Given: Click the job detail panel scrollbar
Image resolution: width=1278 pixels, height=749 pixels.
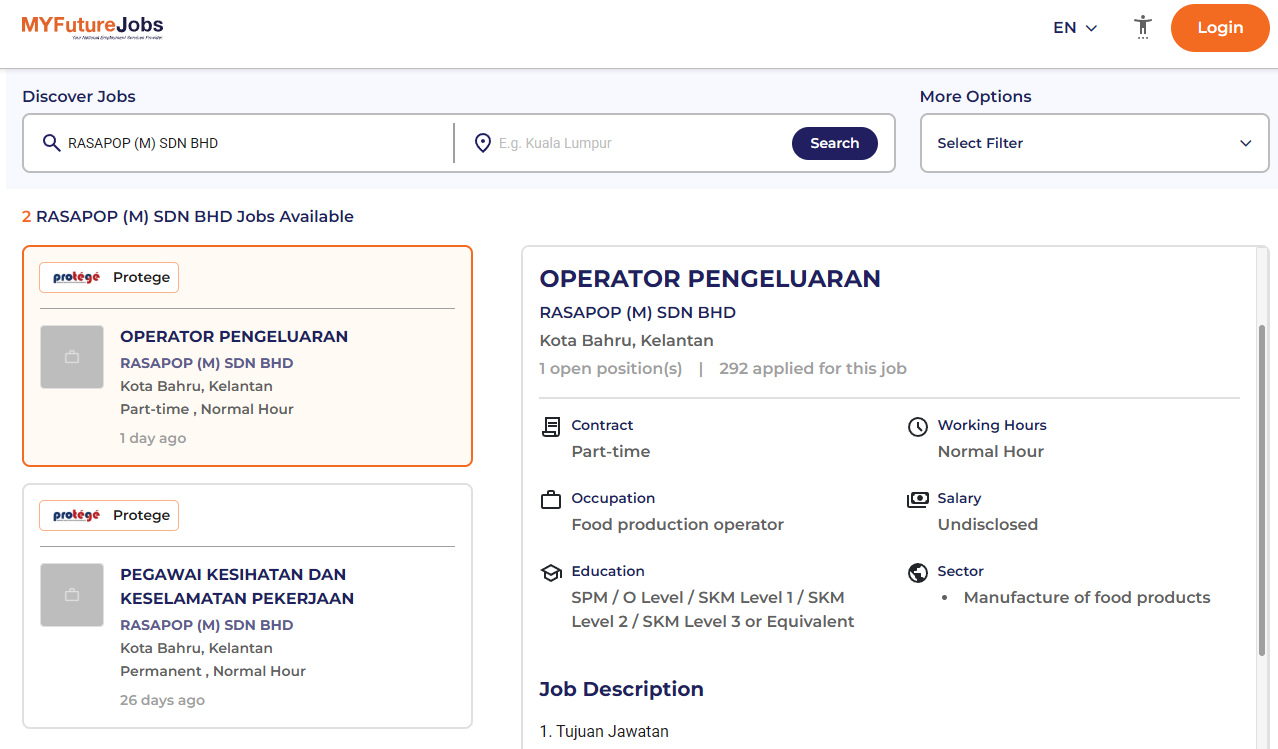Looking at the screenshot, I should [1262, 490].
